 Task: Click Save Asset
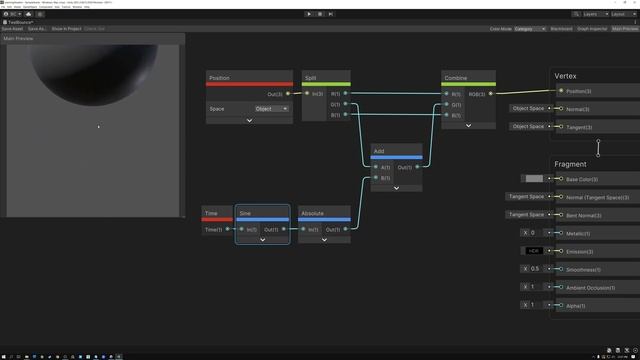[x=12, y=29]
